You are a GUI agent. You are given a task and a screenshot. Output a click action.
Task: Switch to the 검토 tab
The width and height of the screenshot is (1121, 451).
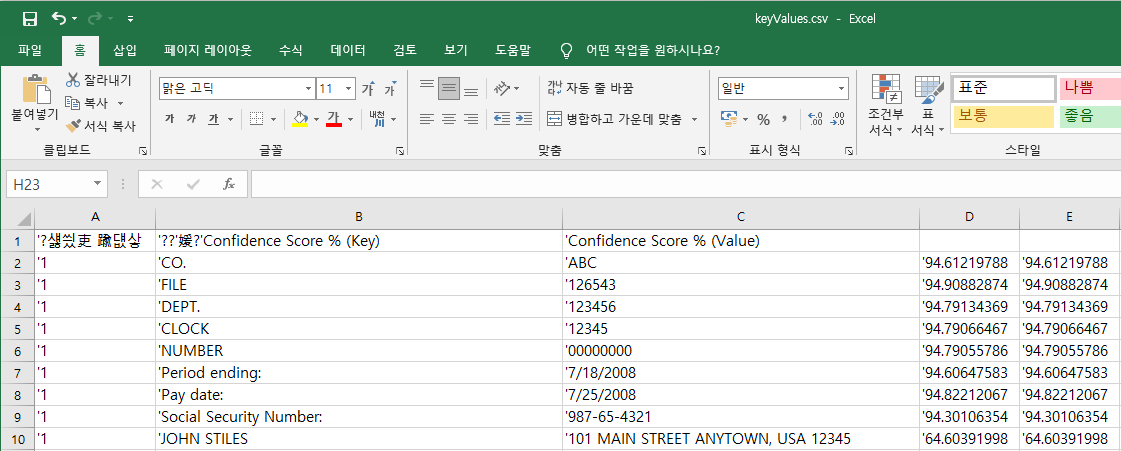coord(405,50)
